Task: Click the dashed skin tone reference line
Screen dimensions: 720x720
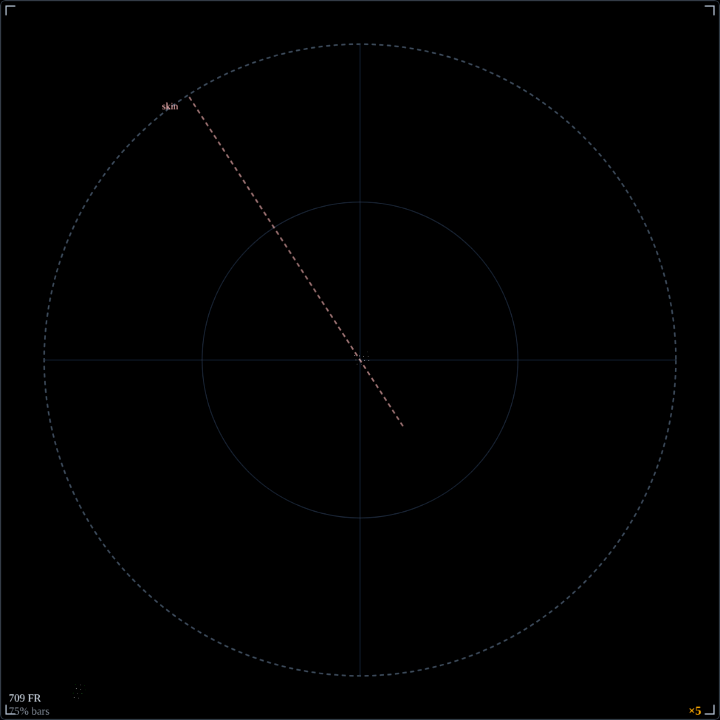Action: (x=296, y=261)
